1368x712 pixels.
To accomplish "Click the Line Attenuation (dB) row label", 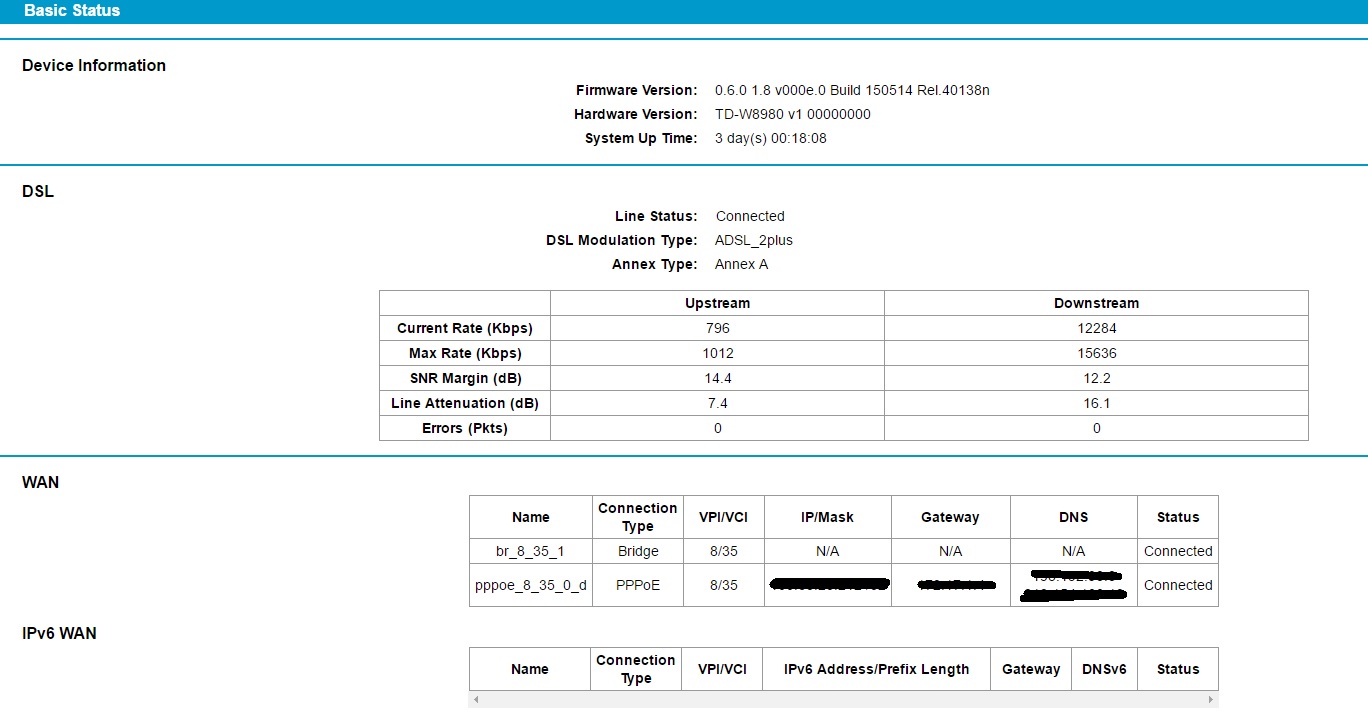I will 465,403.
